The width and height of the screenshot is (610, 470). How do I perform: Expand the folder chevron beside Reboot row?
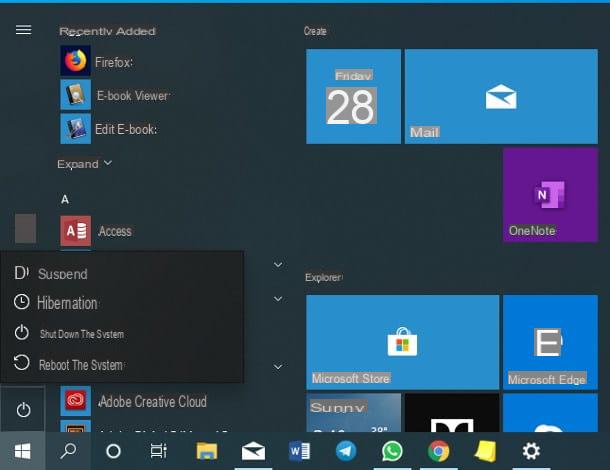[x=278, y=367]
